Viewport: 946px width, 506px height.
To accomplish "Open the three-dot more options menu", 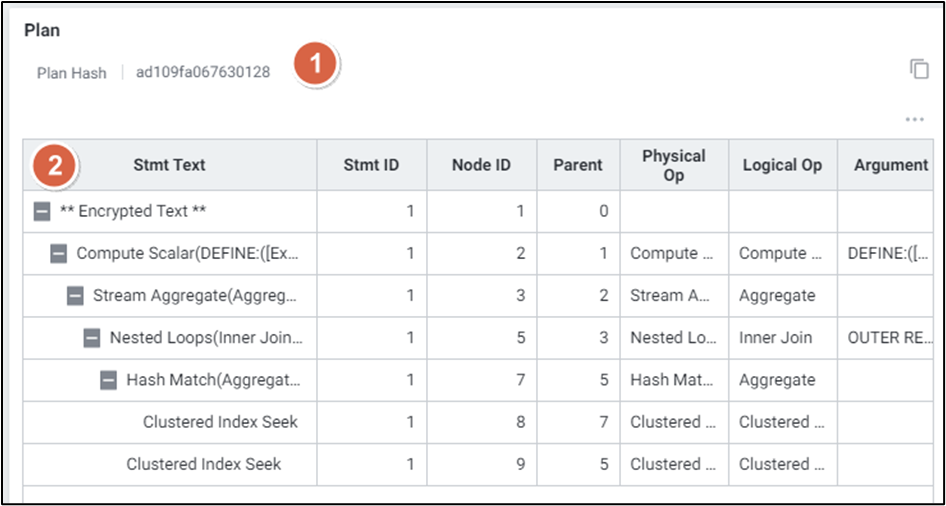I will tap(914, 120).
